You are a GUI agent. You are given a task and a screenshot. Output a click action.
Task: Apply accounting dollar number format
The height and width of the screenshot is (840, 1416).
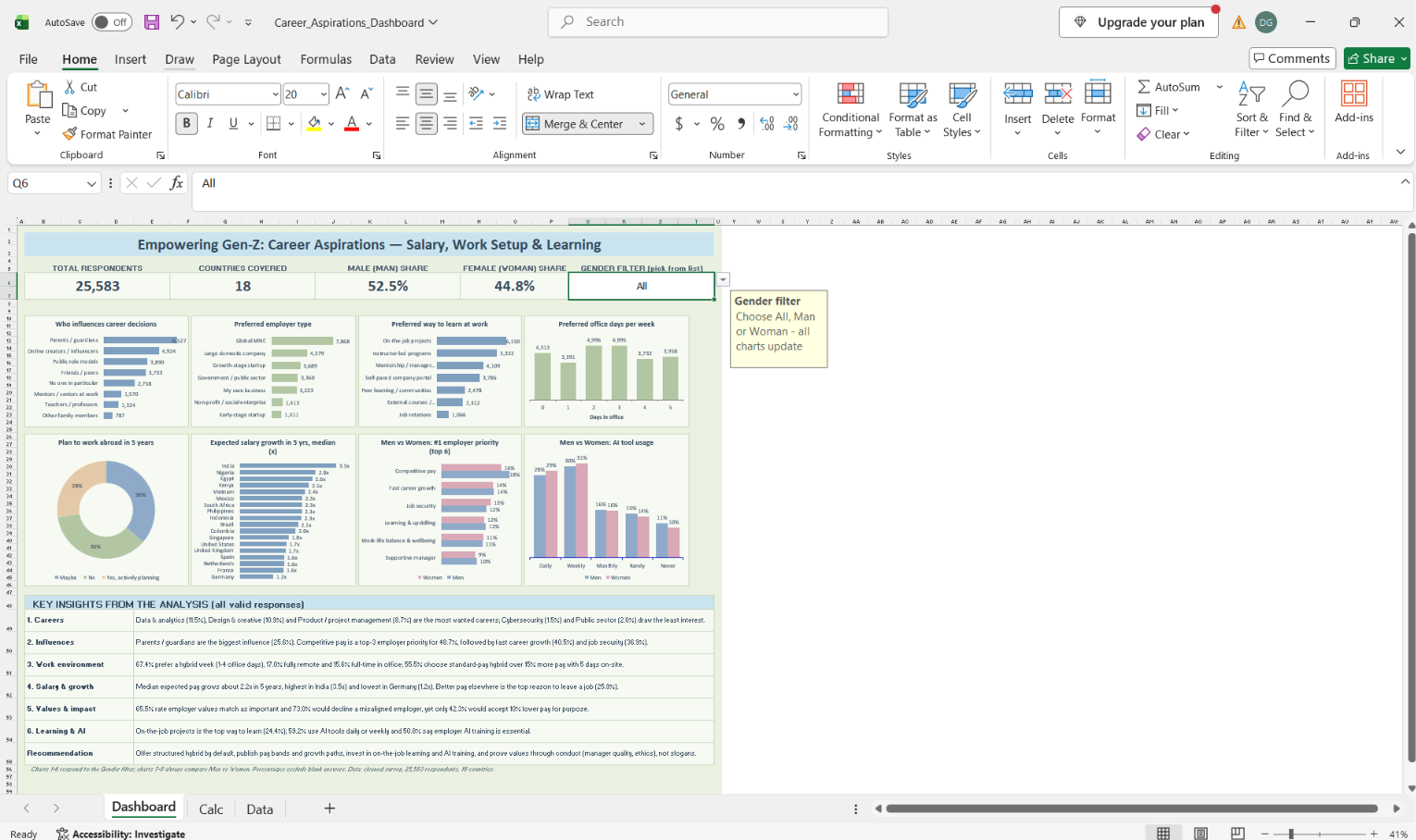pyautogui.click(x=679, y=123)
